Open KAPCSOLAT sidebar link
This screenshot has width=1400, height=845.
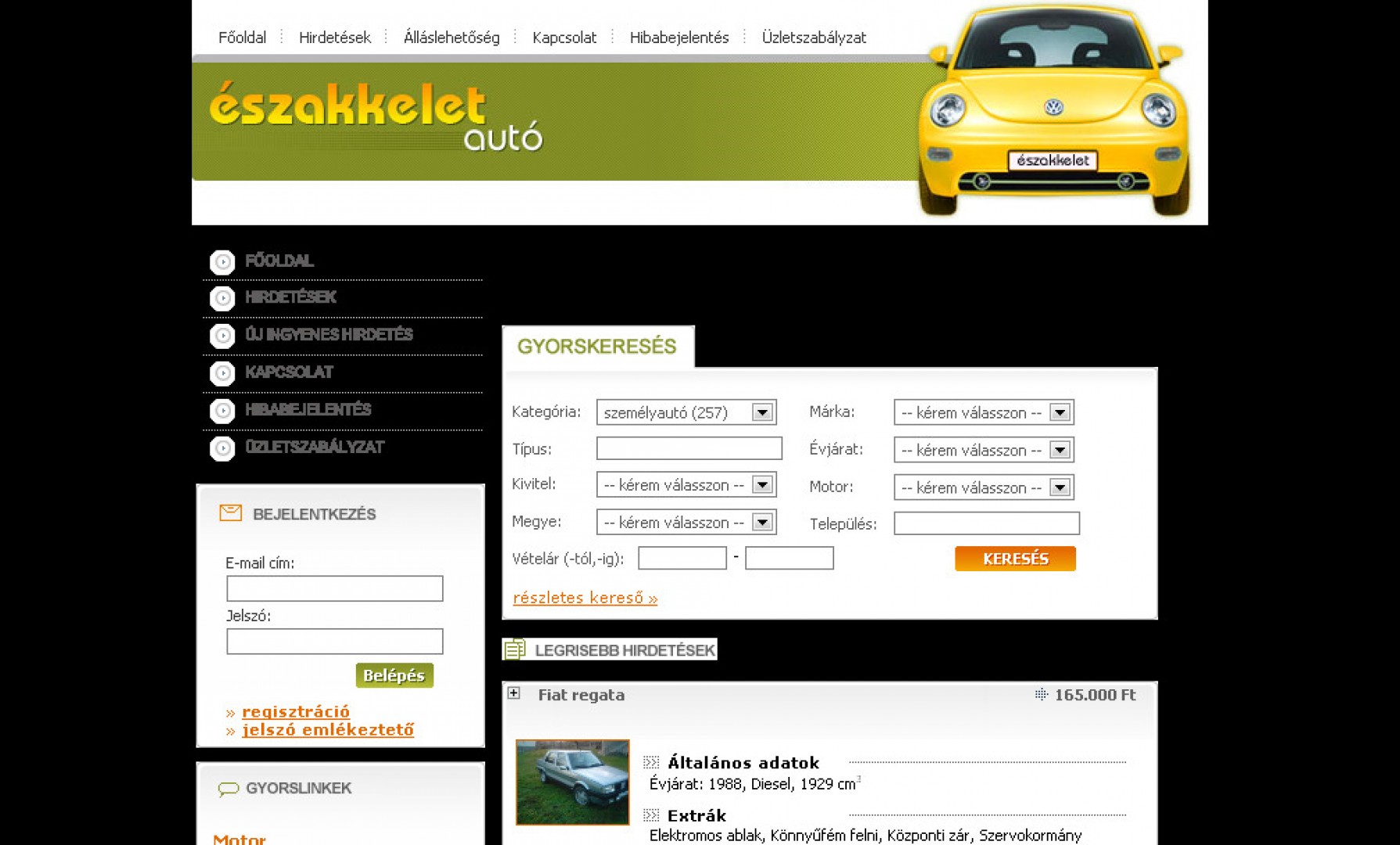coord(289,372)
